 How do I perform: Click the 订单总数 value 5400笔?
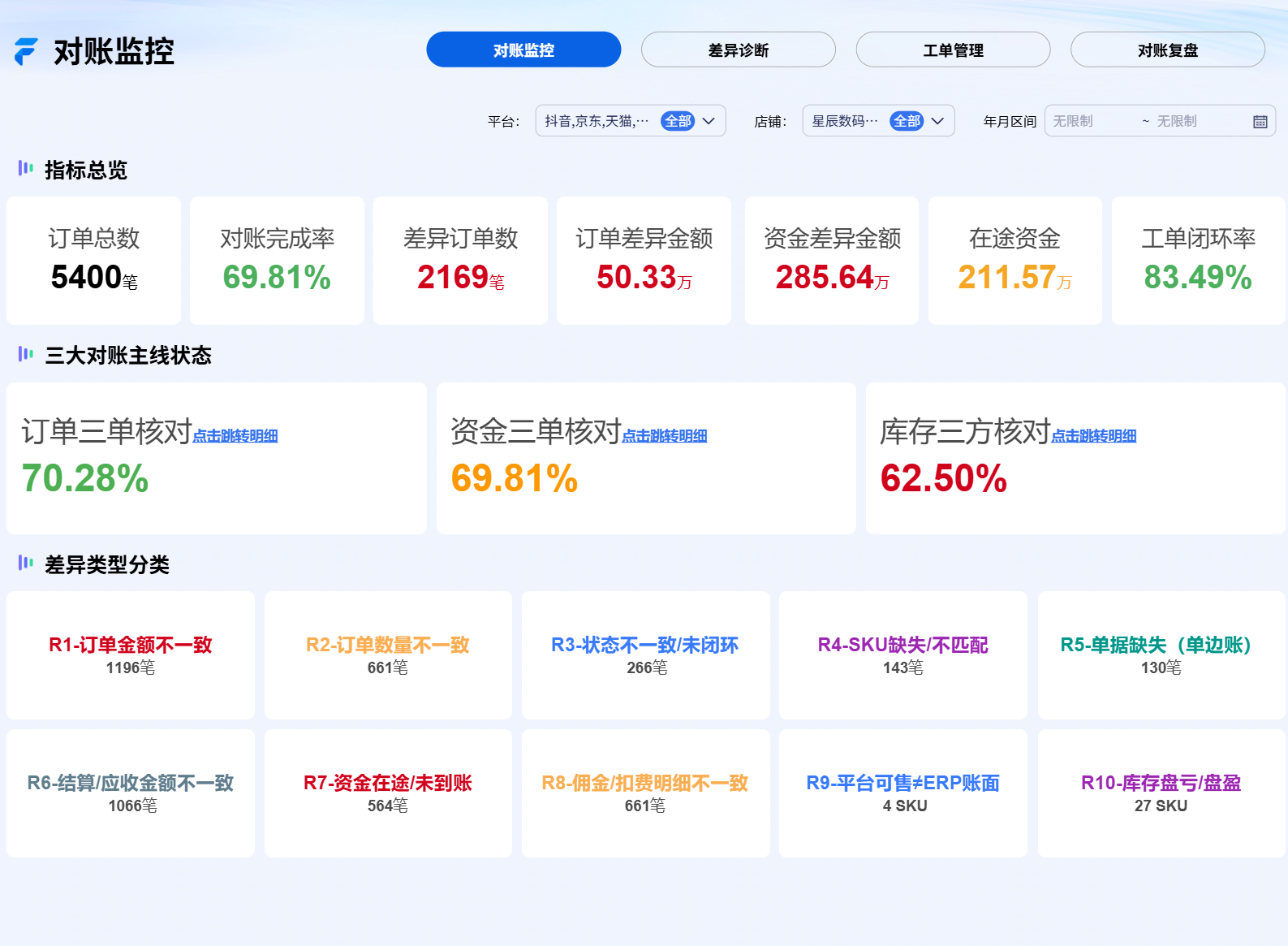click(x=94, y=278)
